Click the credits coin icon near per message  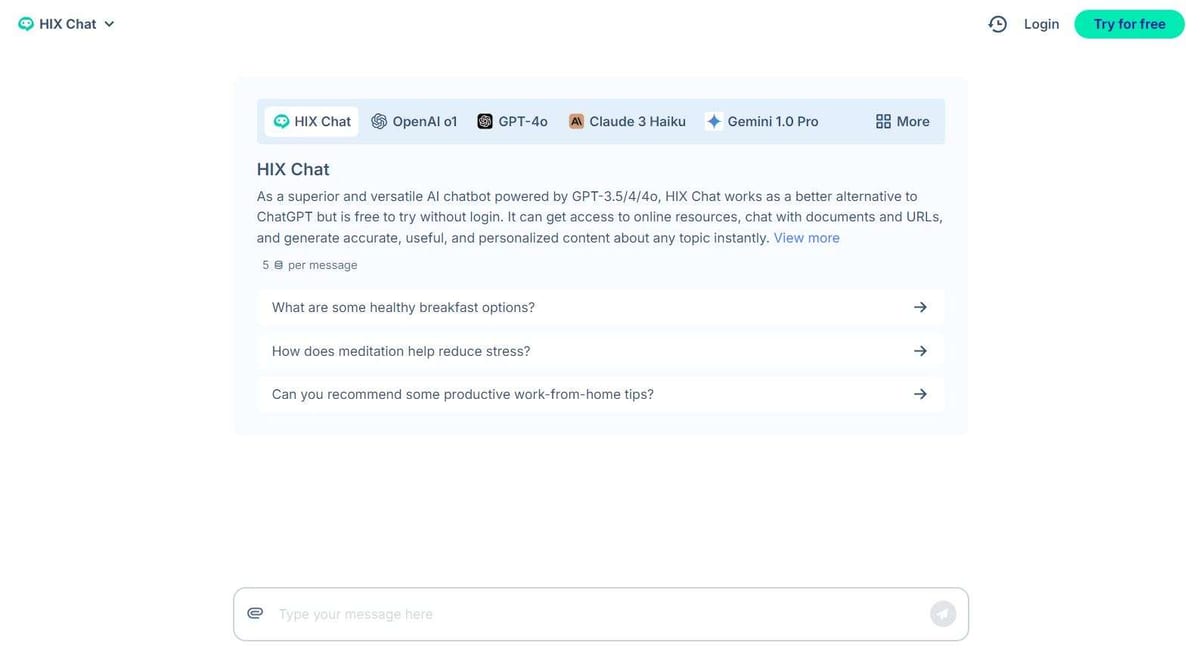(x=278, y=265)
